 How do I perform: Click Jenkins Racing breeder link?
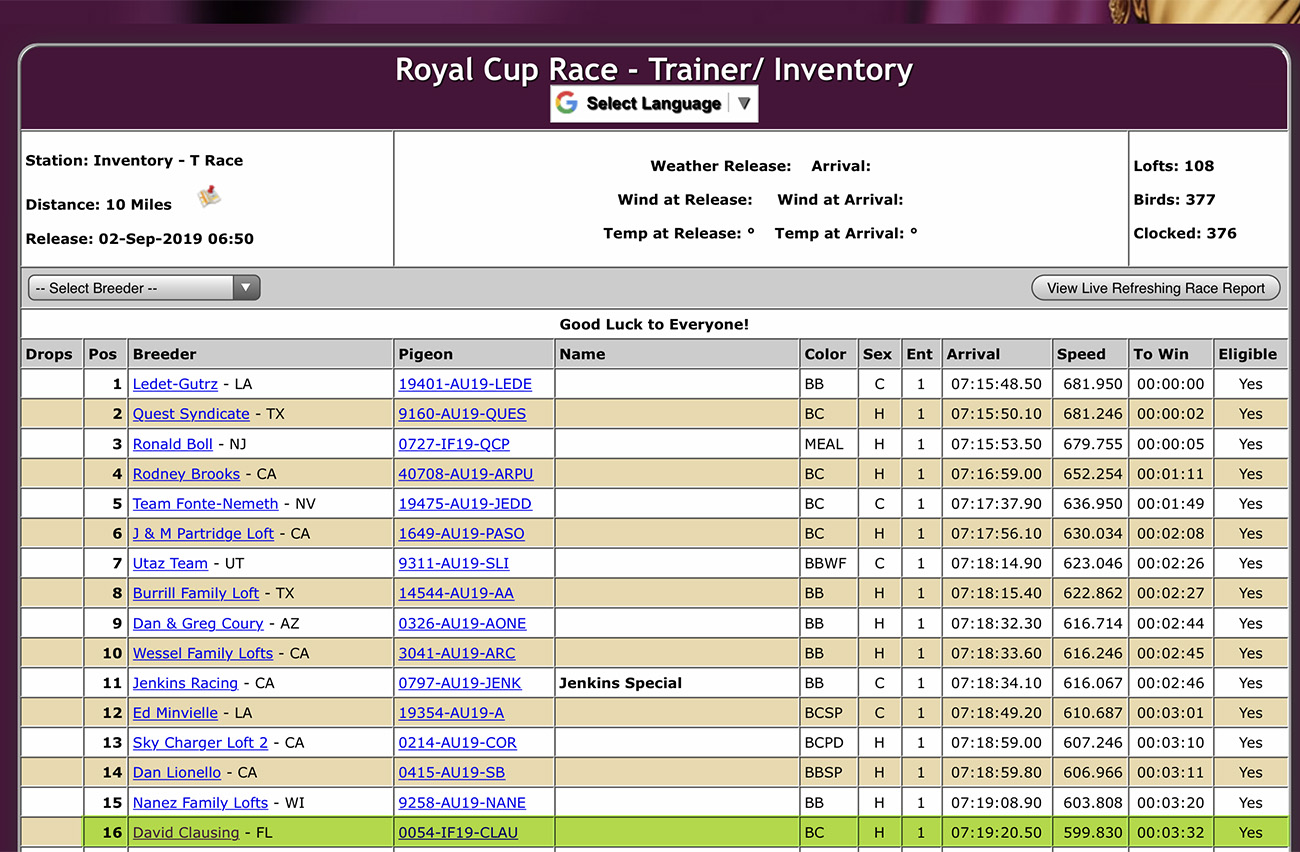pyautogui.click(x=185, y=684)
